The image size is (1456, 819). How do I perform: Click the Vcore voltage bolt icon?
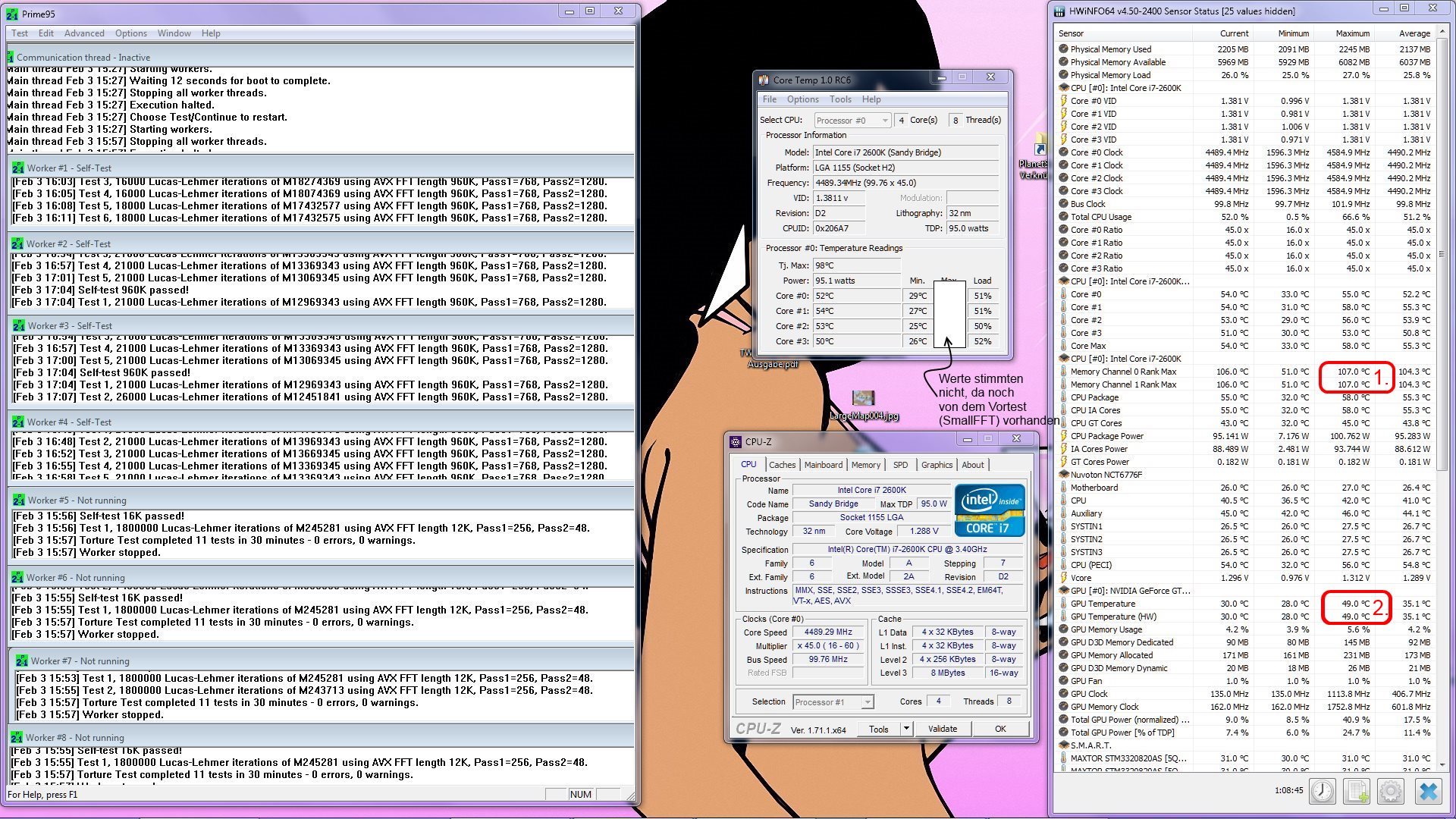click(x=1063, y=578)
